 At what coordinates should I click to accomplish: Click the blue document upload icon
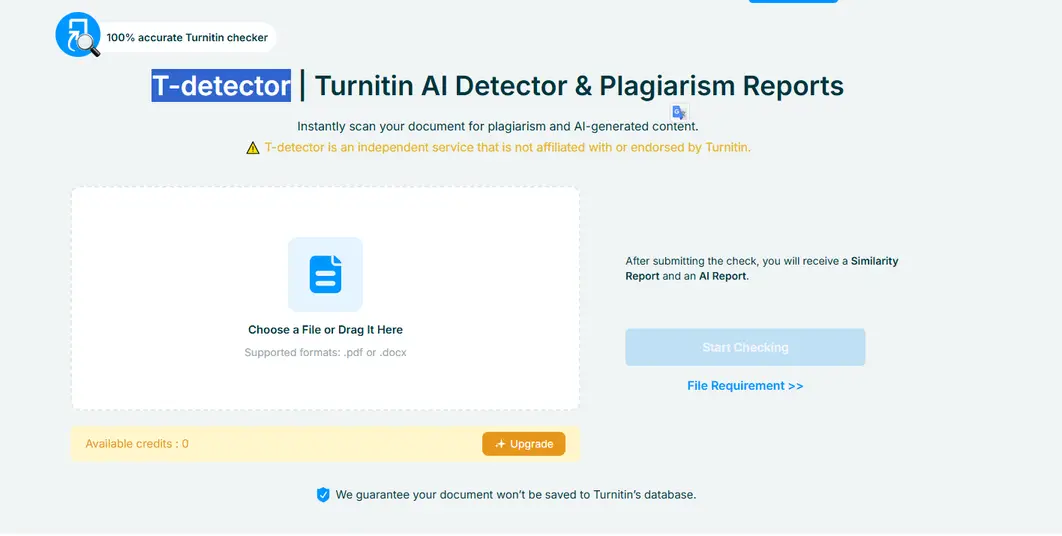click(325, 274)
